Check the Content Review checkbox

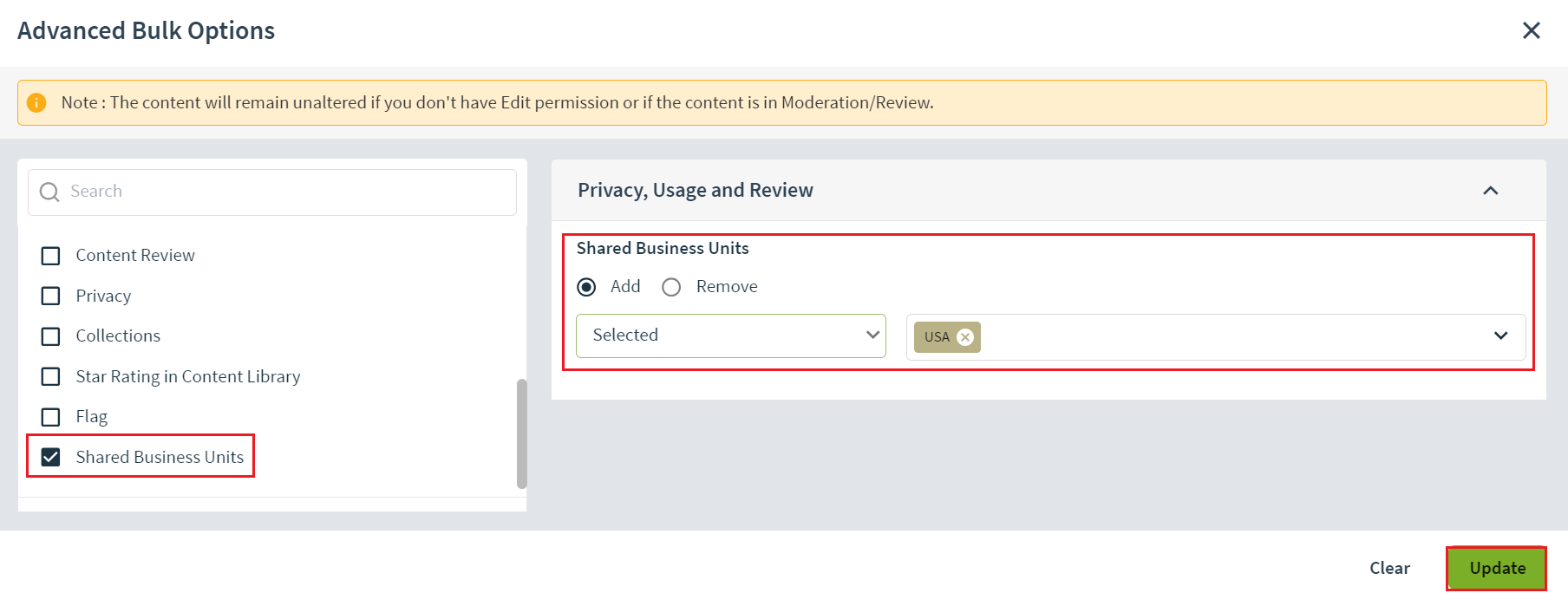[x=51, y=256]
